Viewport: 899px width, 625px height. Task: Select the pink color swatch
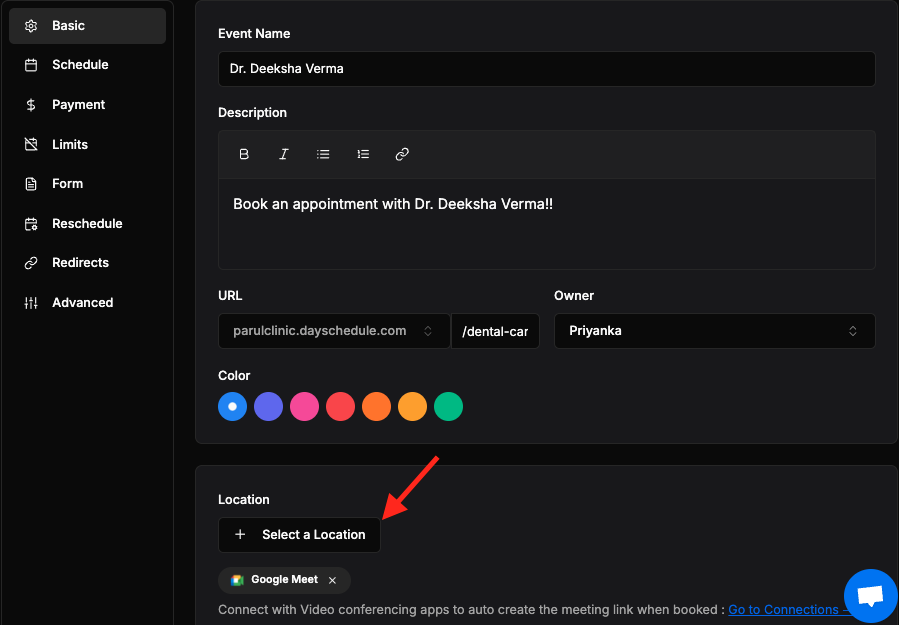coord(304,407)
